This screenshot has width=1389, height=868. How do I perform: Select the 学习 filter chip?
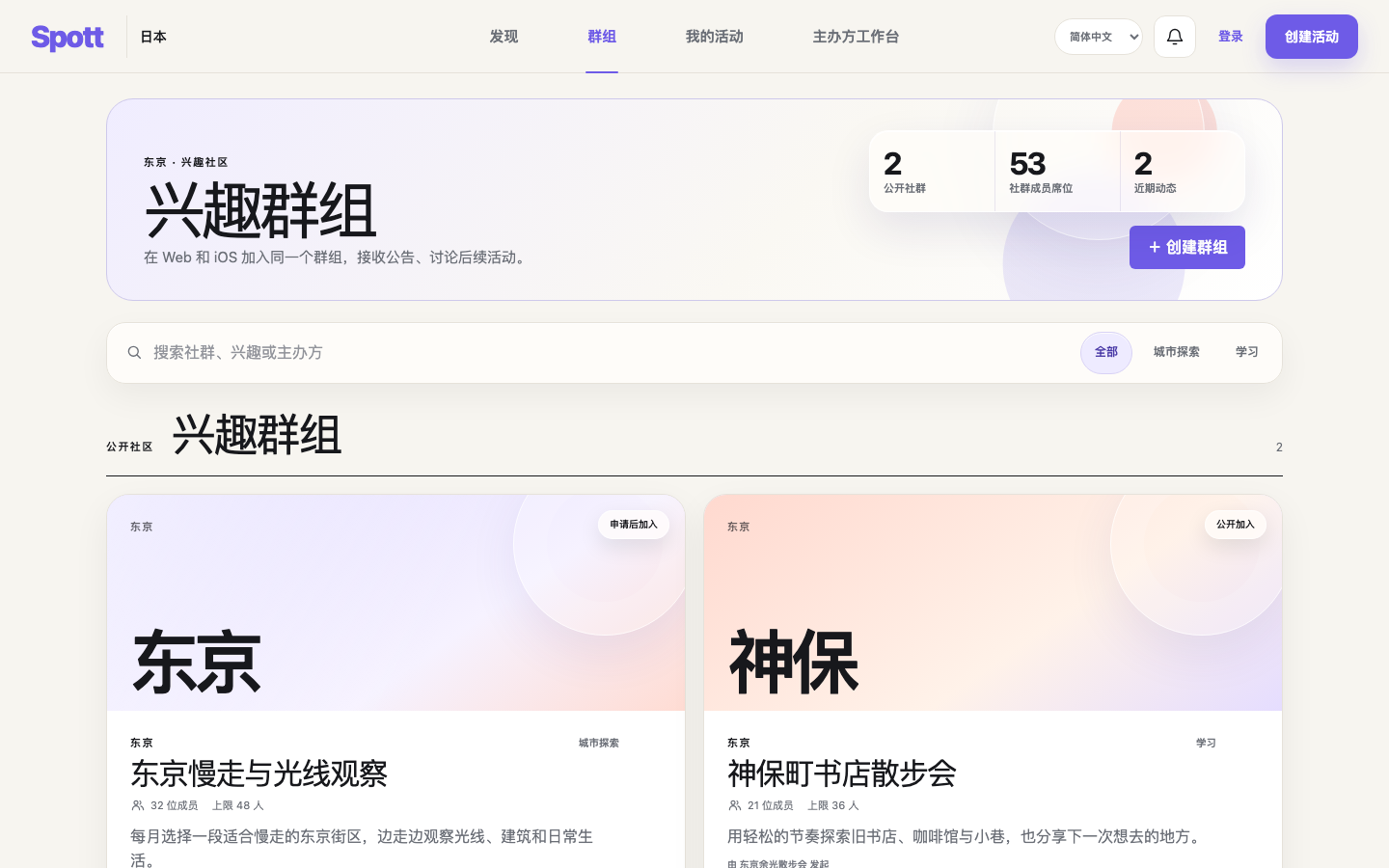coord(1247,352)
